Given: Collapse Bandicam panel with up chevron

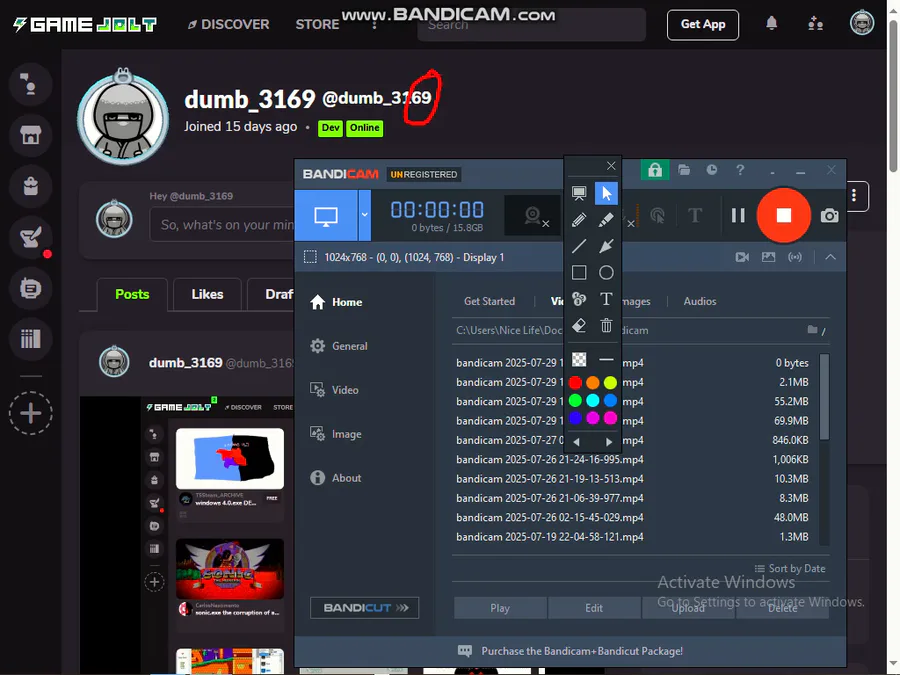Looking at the screenshot, I should [831, 257].
